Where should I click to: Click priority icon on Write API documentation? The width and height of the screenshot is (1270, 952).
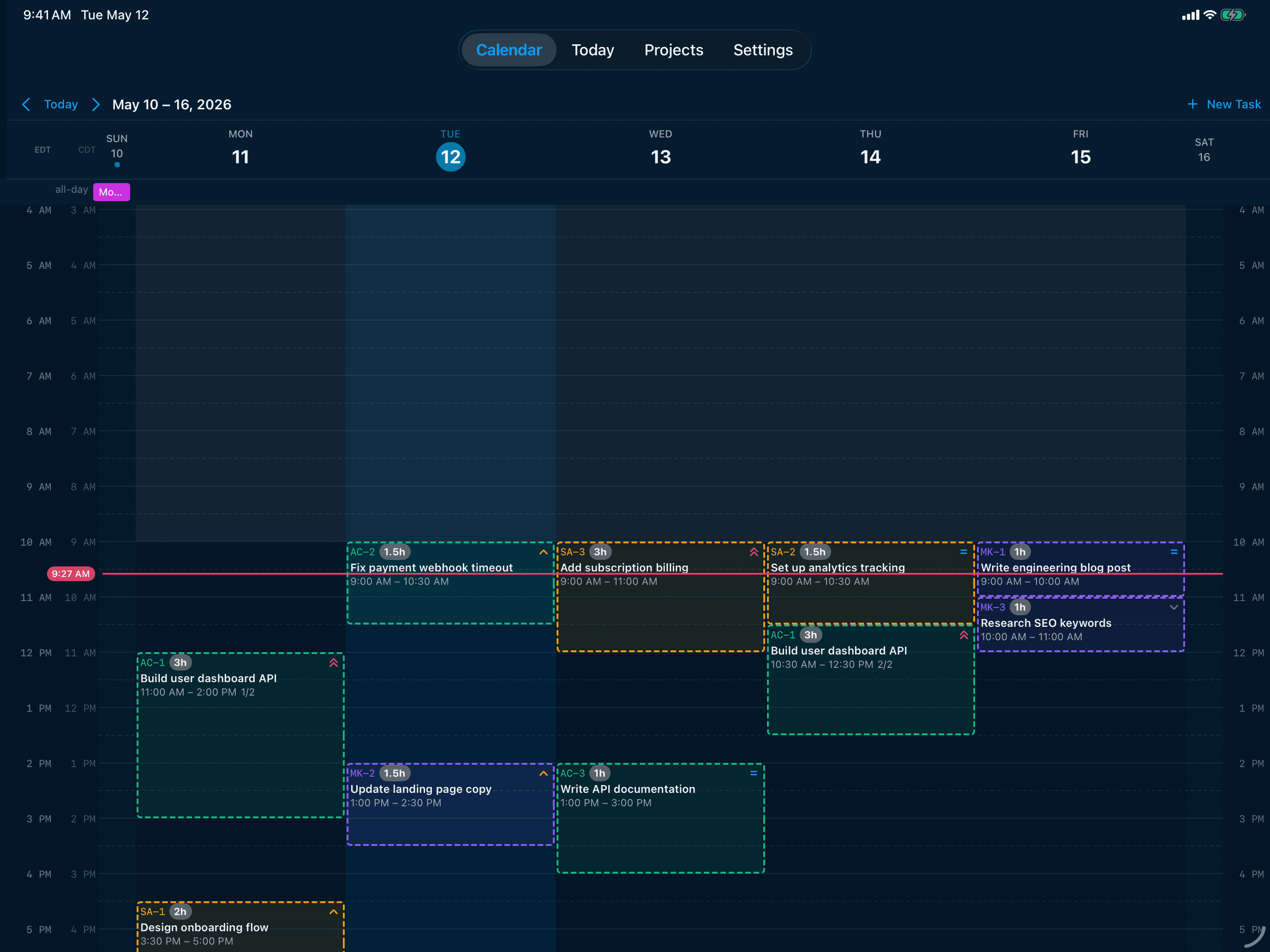pyautogui.click(x=753, y=773)
